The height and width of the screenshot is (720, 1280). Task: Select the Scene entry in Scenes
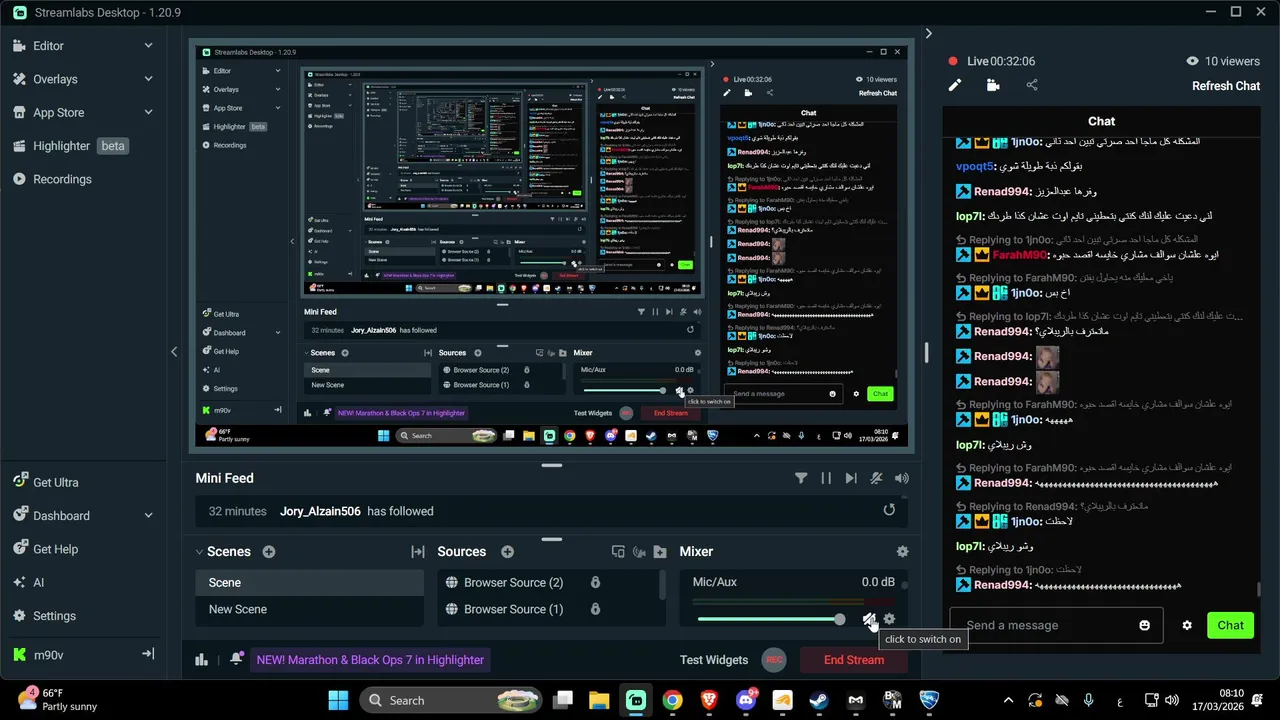(x=309, y=582)
